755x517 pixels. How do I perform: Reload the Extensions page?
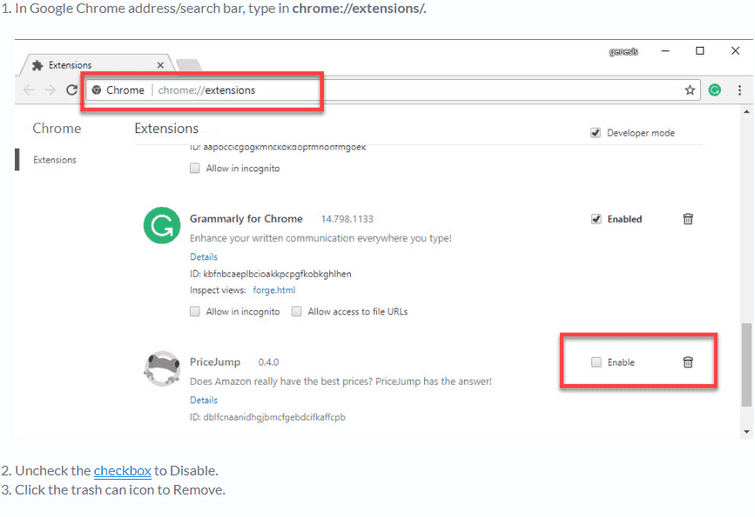[x=72, y=90]
